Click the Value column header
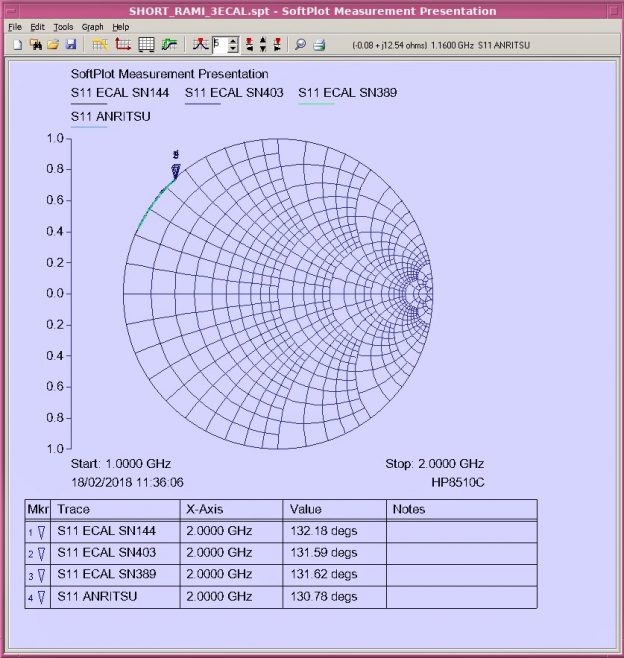This screenshot has width=624, height=658. click(334, 509)
